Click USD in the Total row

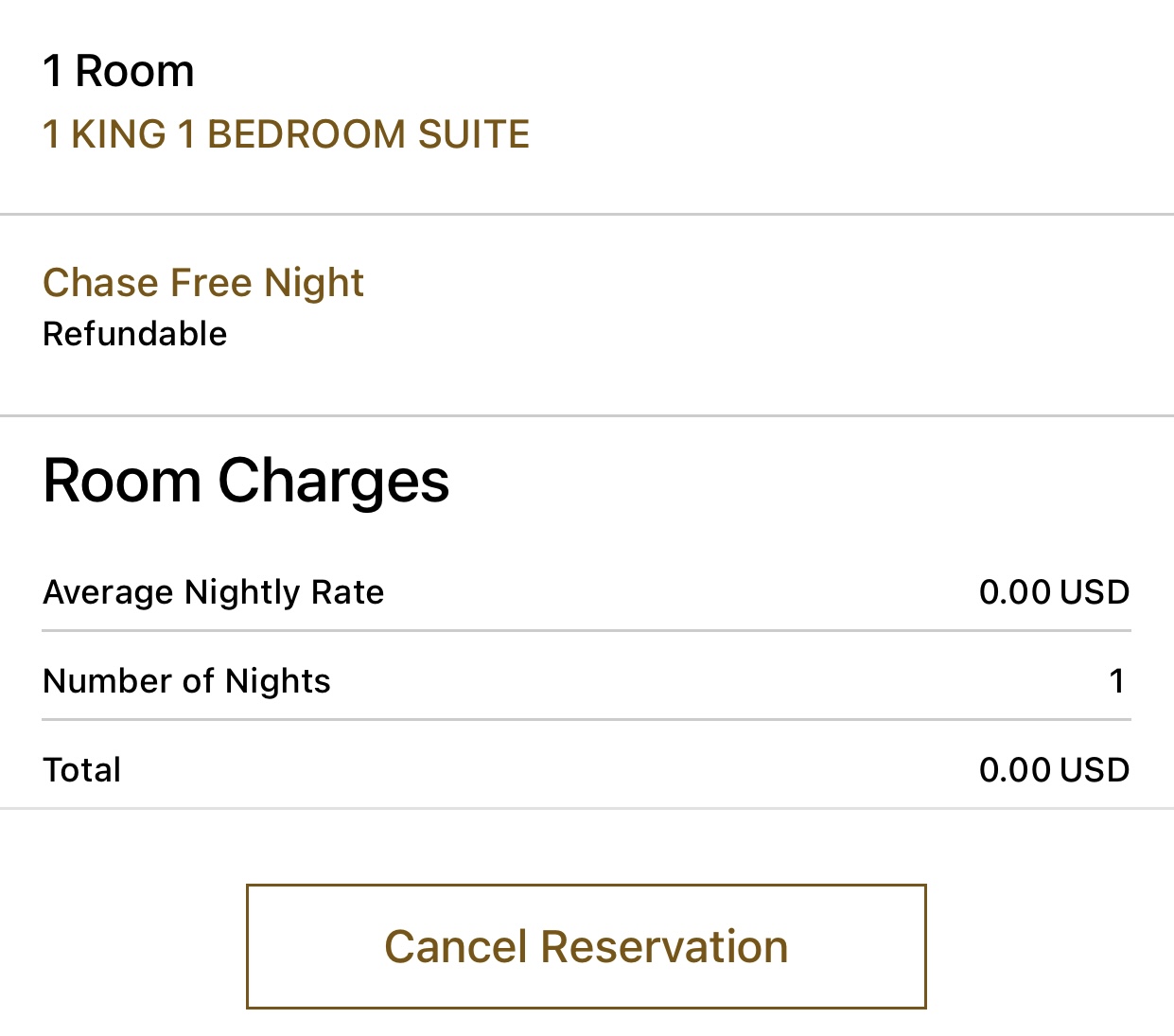1095,770
